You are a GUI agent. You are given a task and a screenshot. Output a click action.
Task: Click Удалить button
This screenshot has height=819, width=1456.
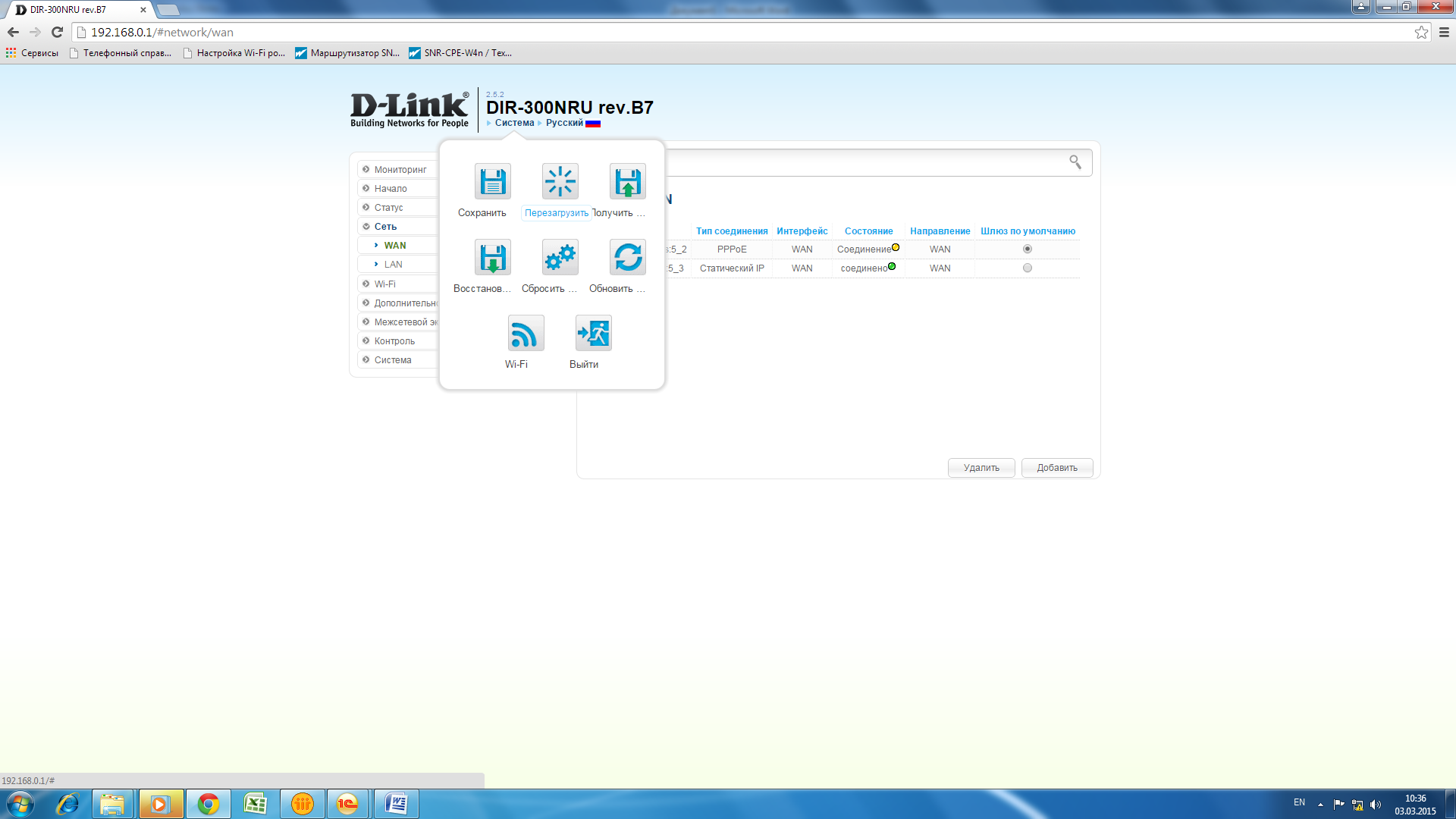click(981, 467)
